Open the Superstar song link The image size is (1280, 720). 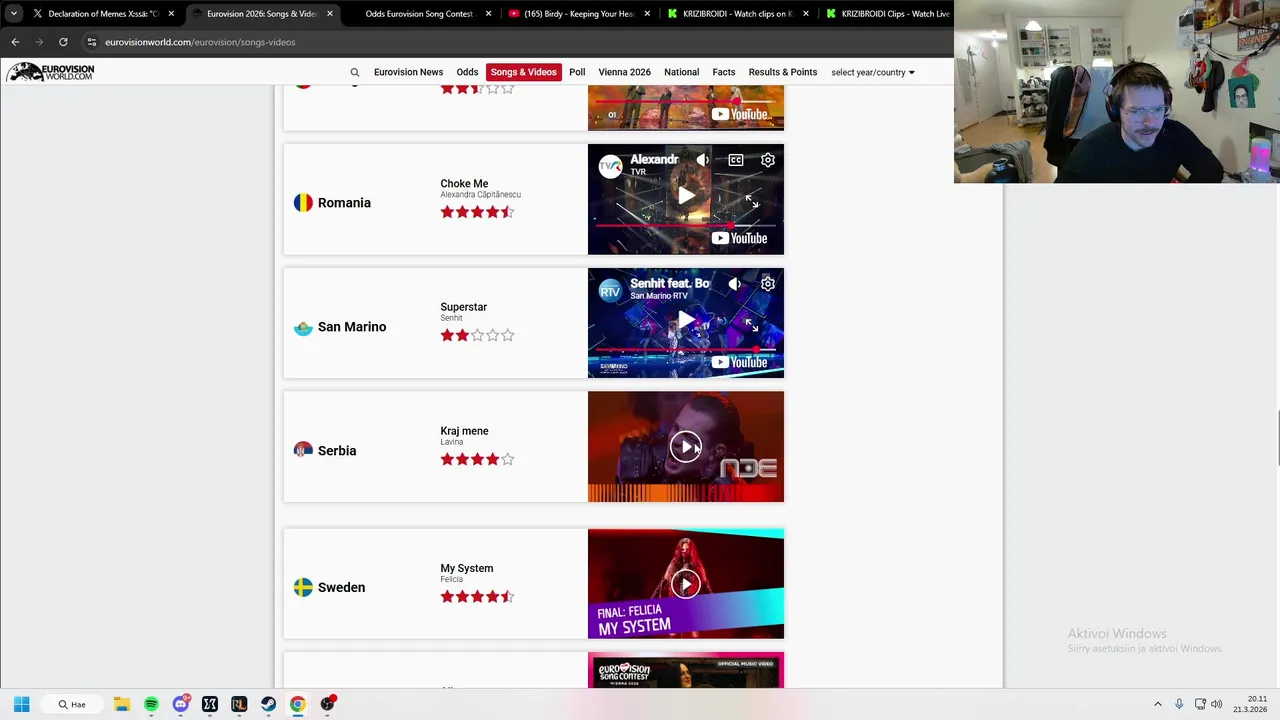(x=463, y=307)
